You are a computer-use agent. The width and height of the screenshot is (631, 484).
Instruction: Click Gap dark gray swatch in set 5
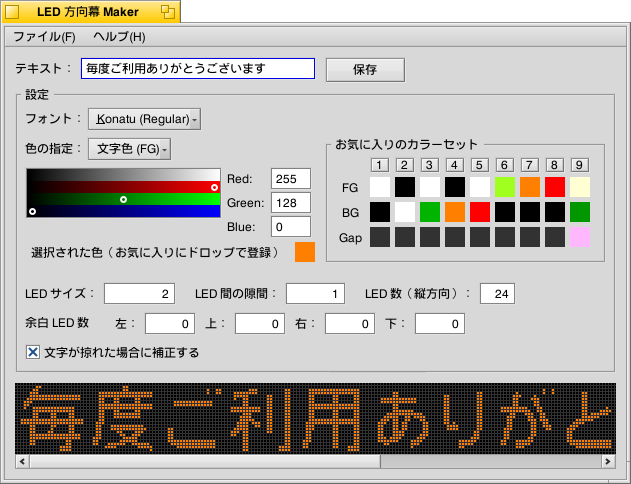(x=480, y=237)
